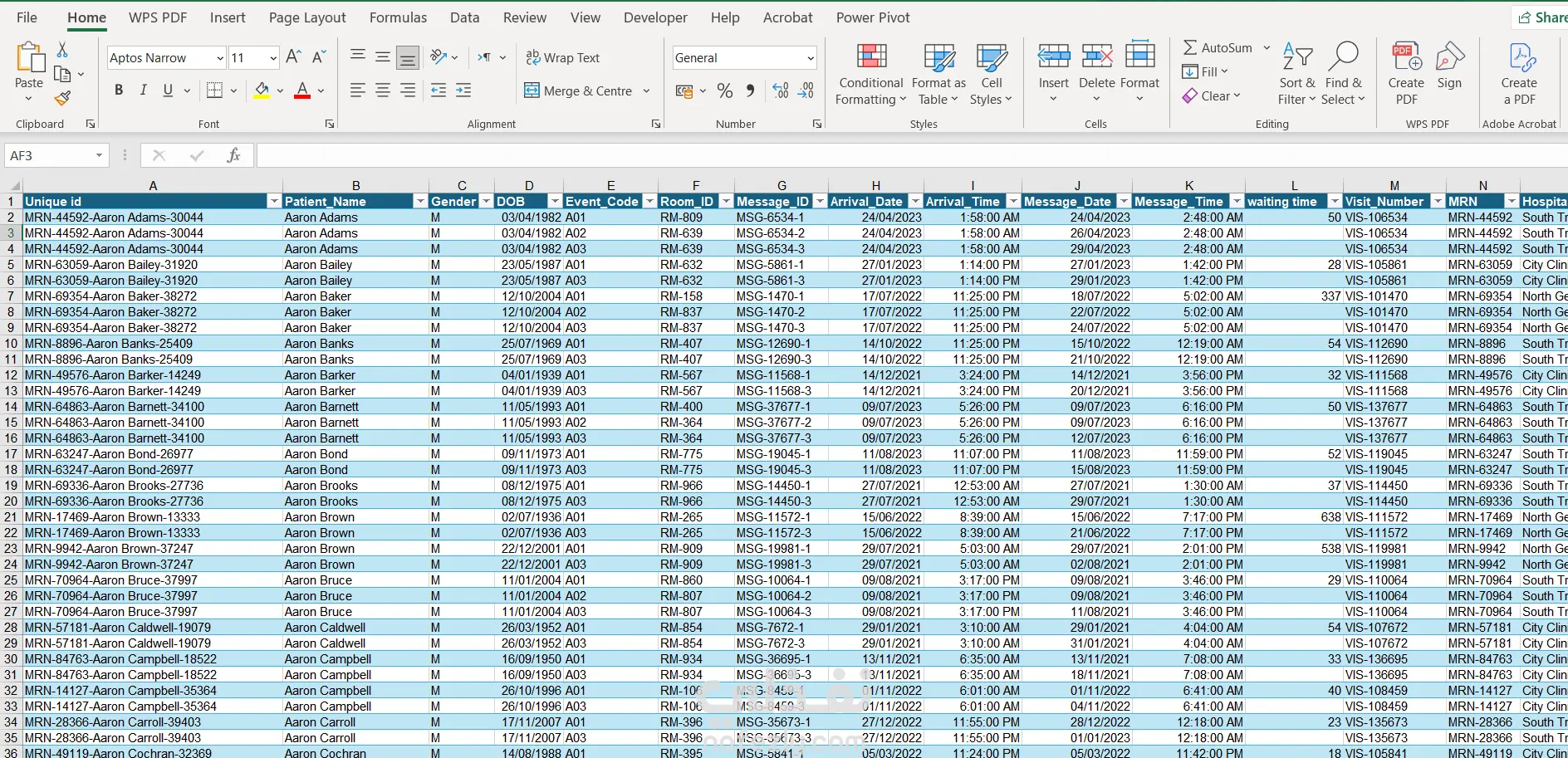The height and width of the screenshot is (758, 1568).
Task: Click the Share button
Action: (1541, 17)
